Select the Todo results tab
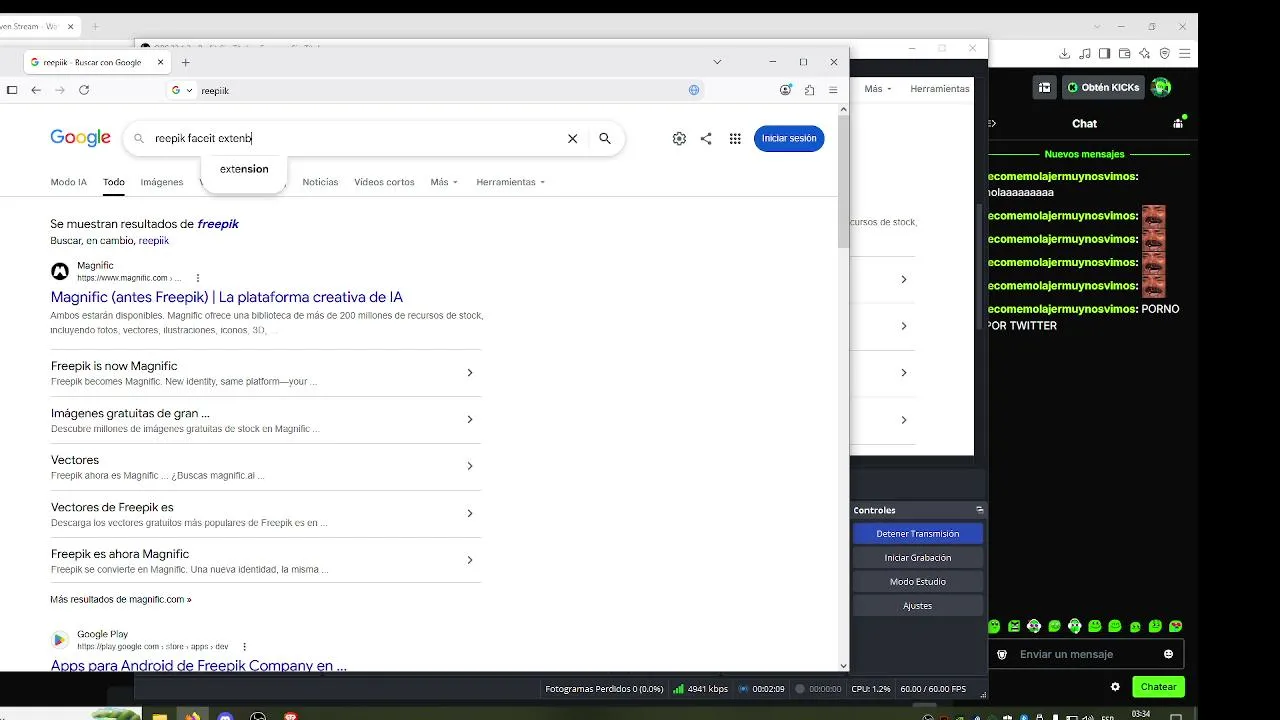The width and height of the screenshot is (1280, 720). [114, 182]
